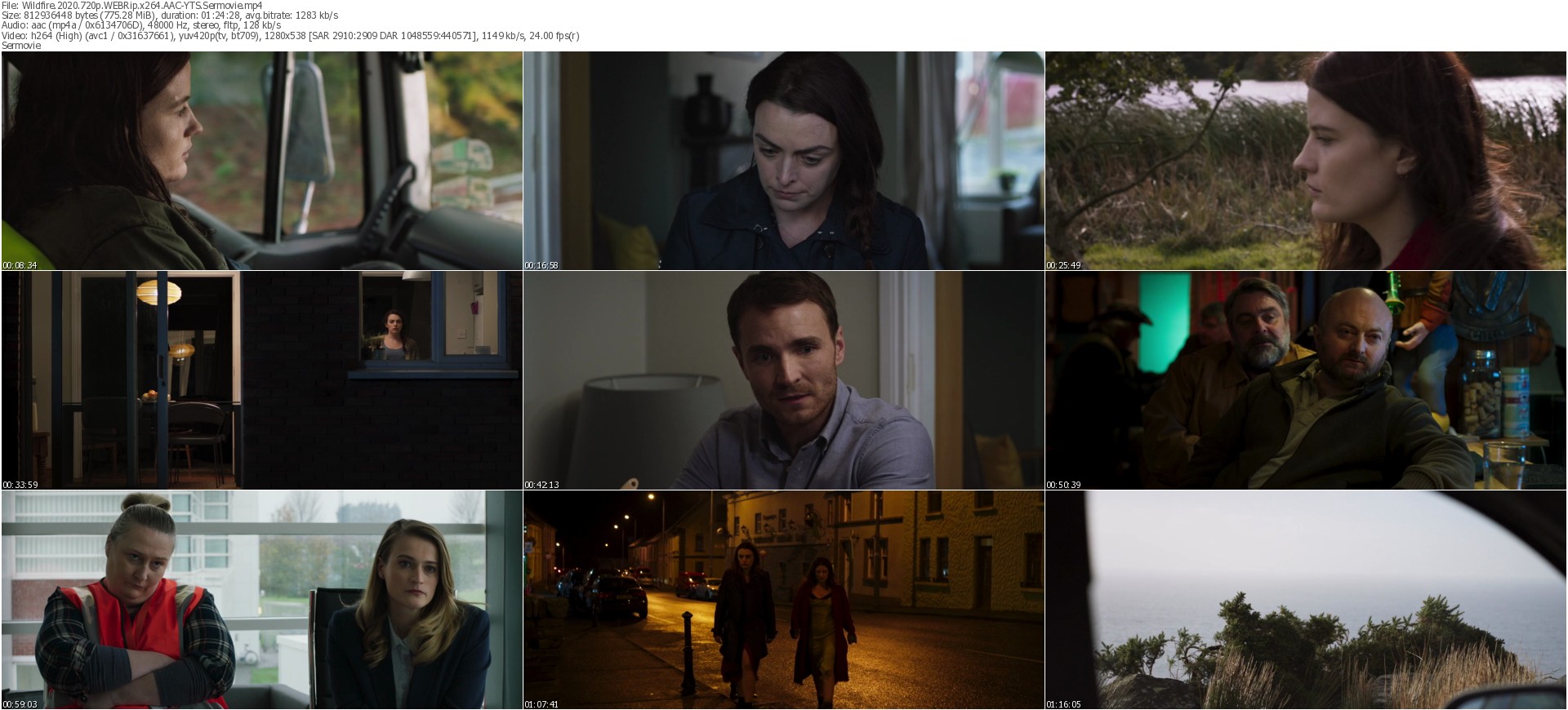Click the thumbnail of woman in truck cab
The width and height of the screenshot is (1568, 710).
point(261,161)
